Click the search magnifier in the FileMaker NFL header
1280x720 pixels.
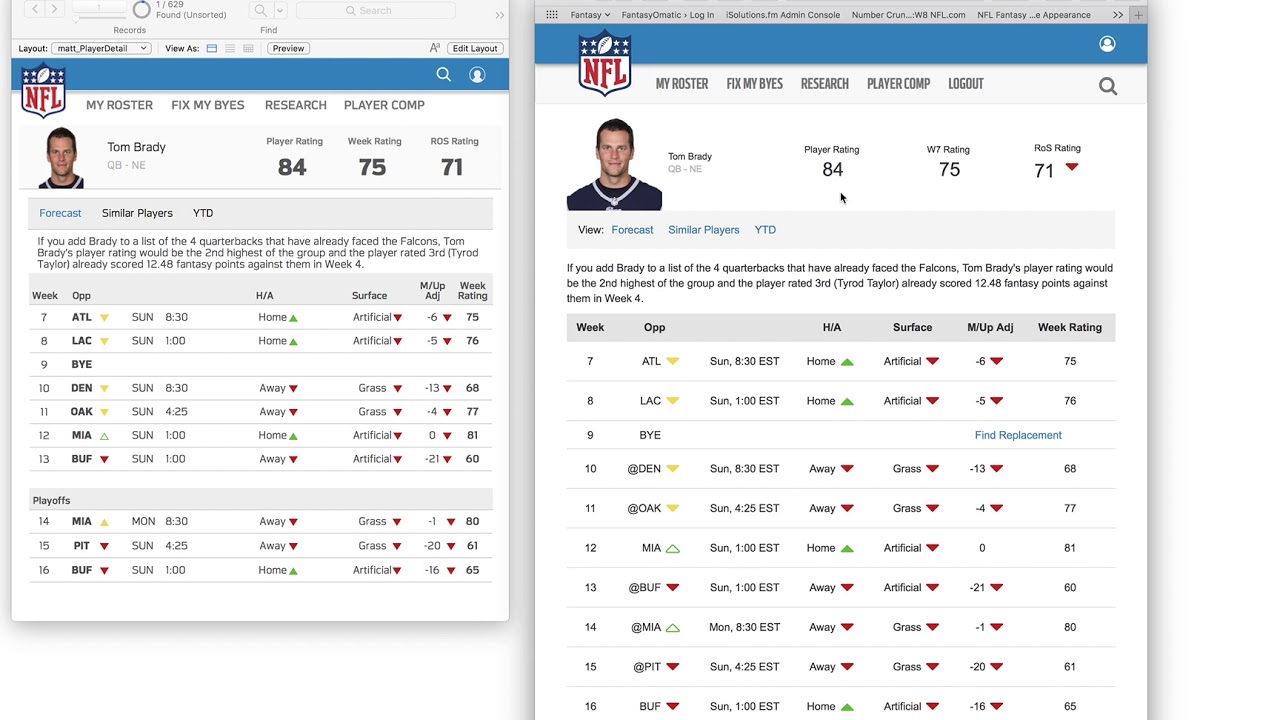coord(444,74)
